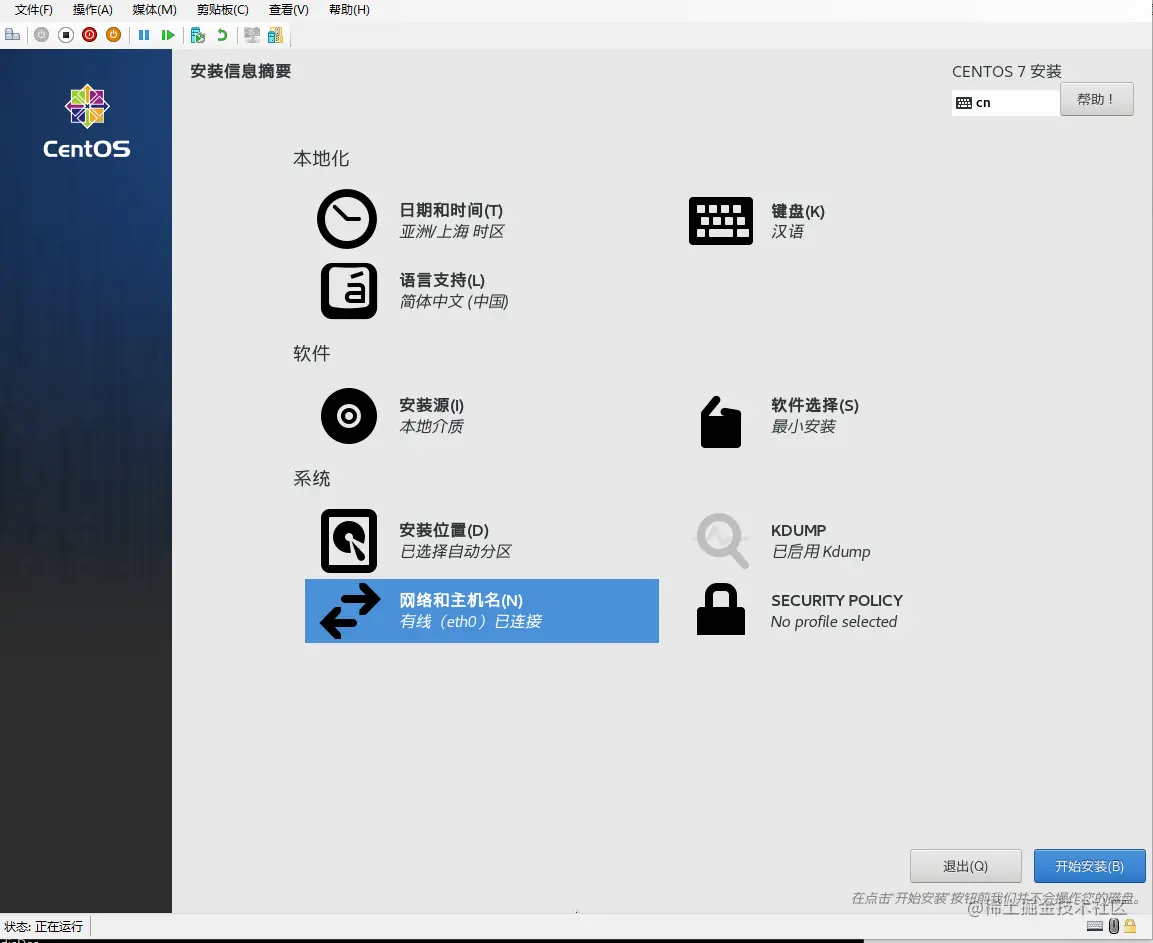1153x943 pixels.
Task: Click the 系统 section heading
Action: click(x=311, y=478)
